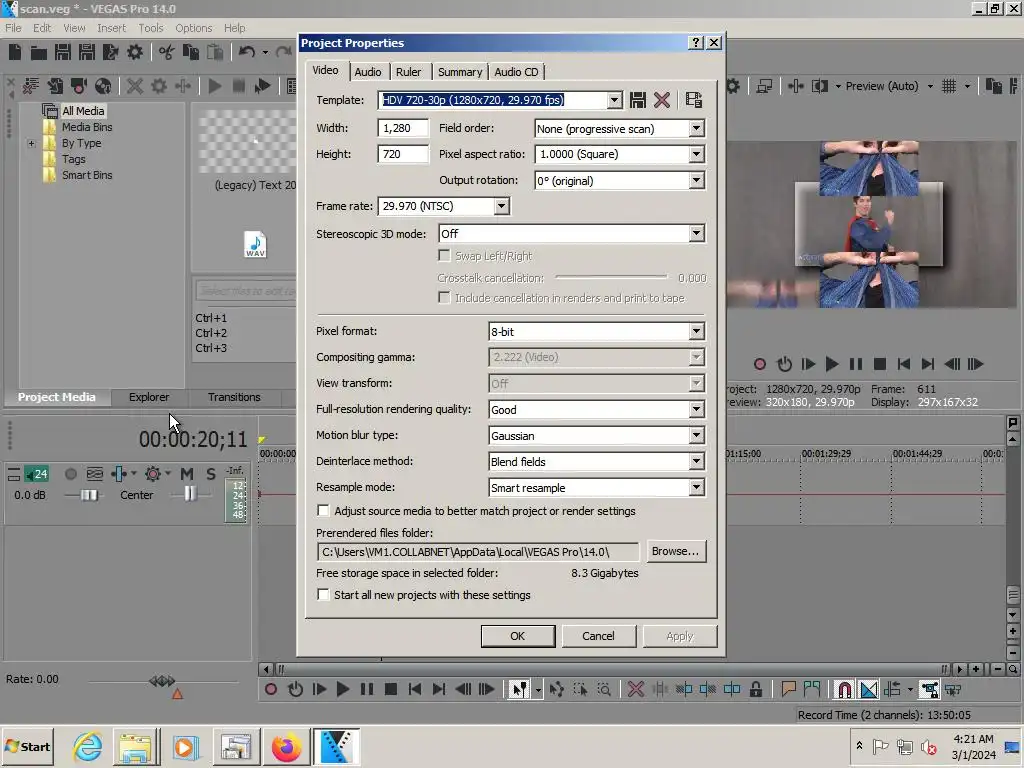Open the Explorer panel tab

(x=149, y=397)
